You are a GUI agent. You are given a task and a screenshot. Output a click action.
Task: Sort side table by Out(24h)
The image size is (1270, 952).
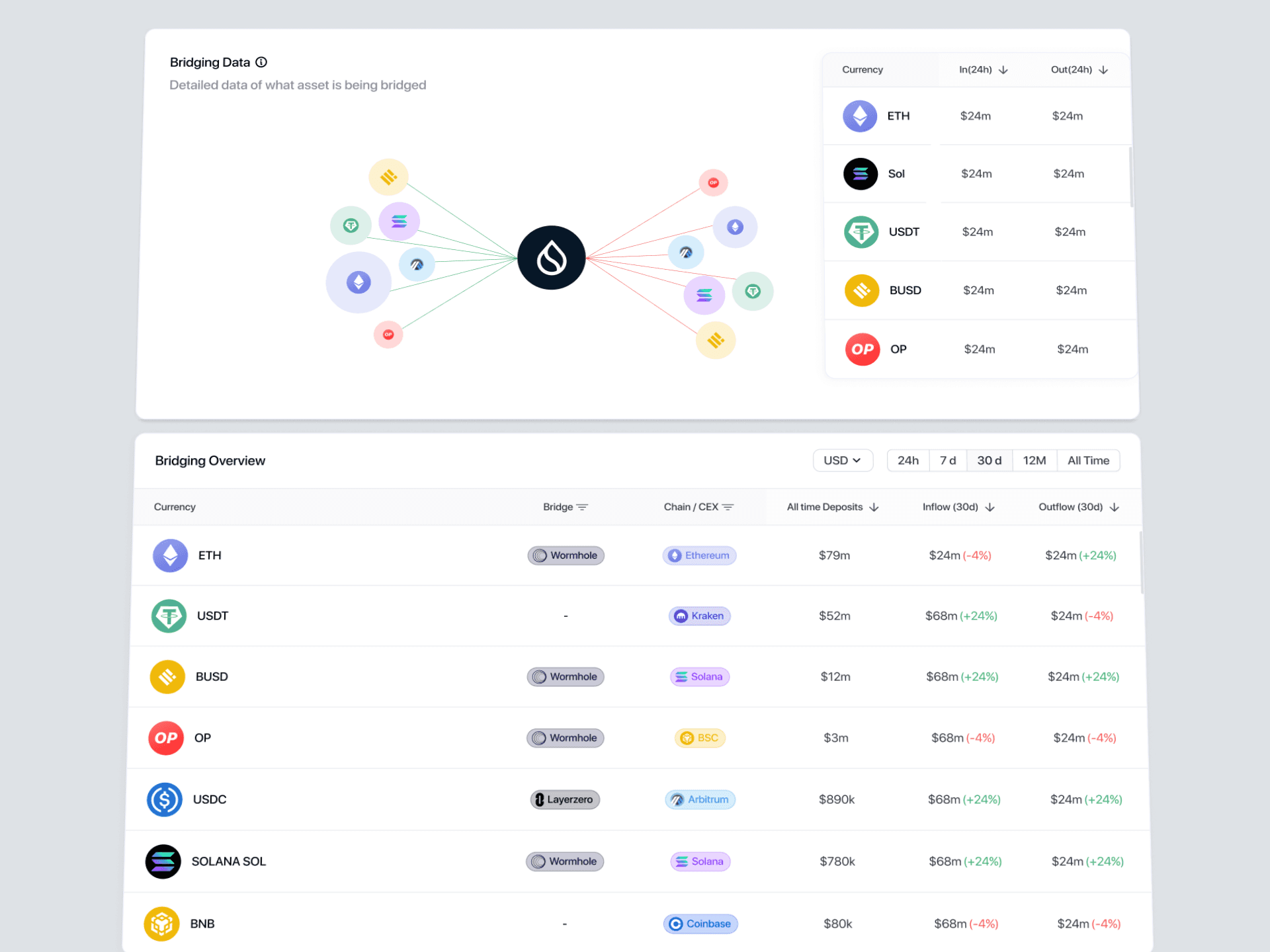tap(1103, 70)
